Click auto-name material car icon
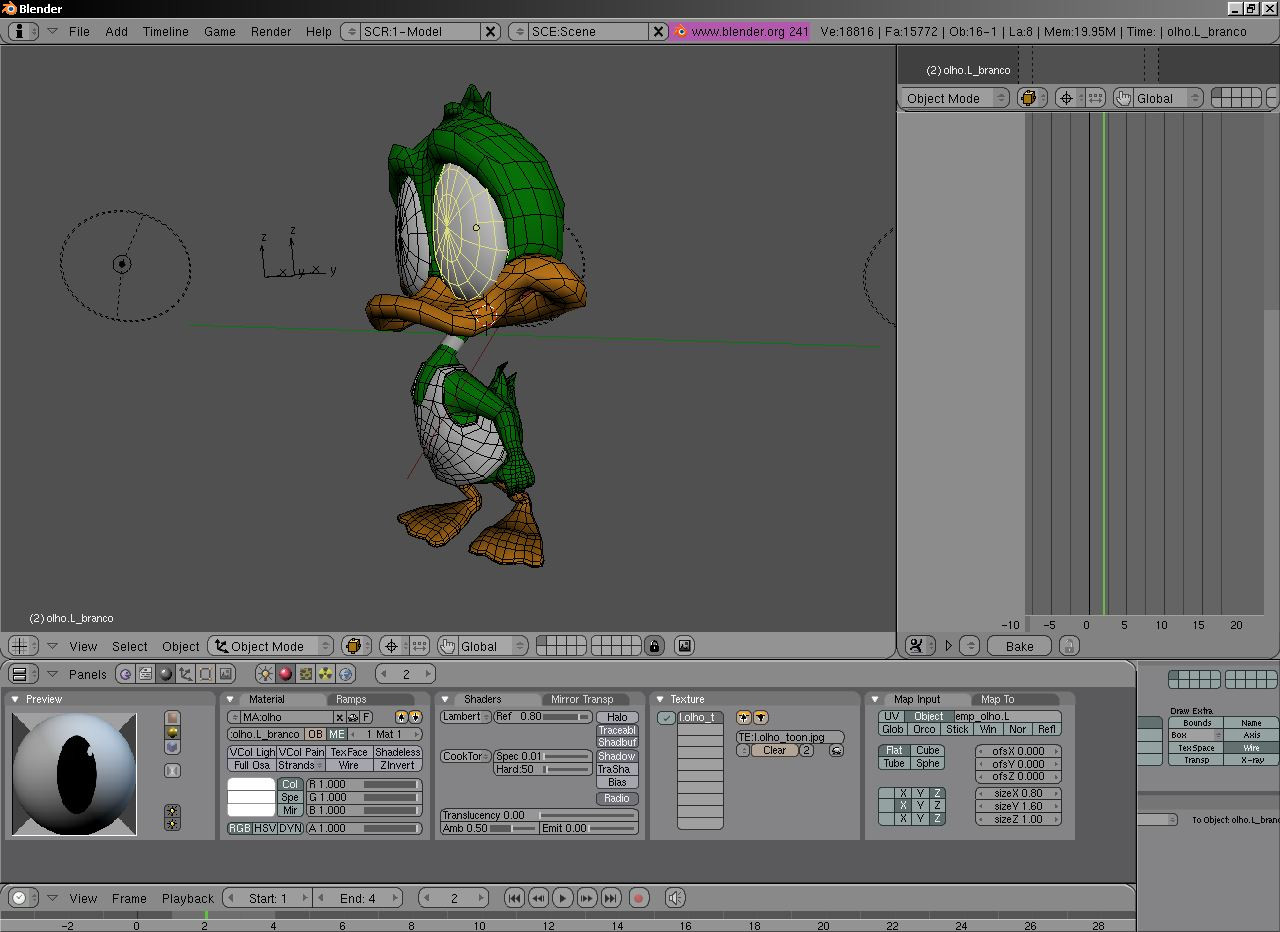The height and width of the screenshot is (932, 1280). click(x=353, y=717)
